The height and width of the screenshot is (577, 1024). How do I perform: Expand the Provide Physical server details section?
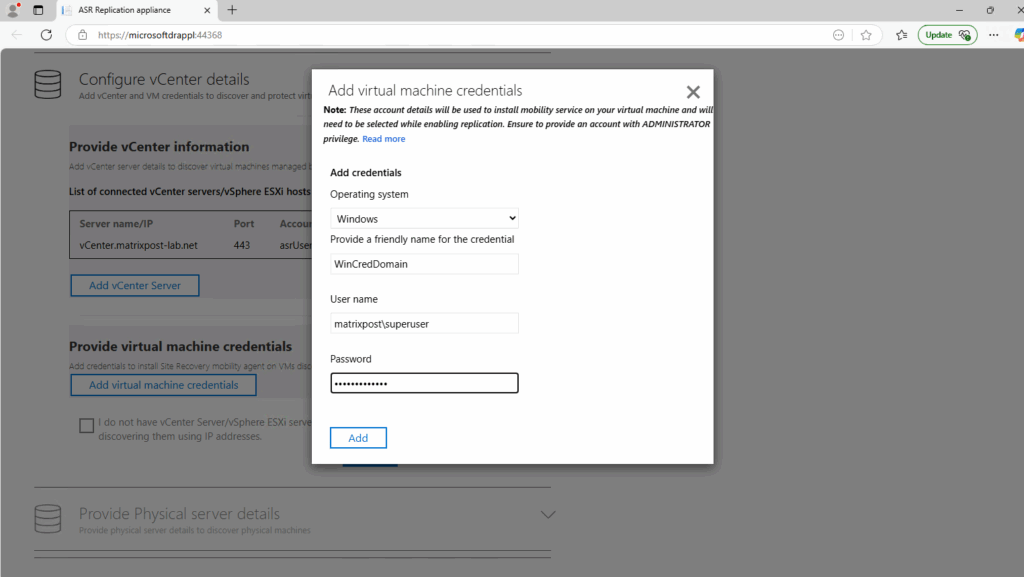coord(548,514)
